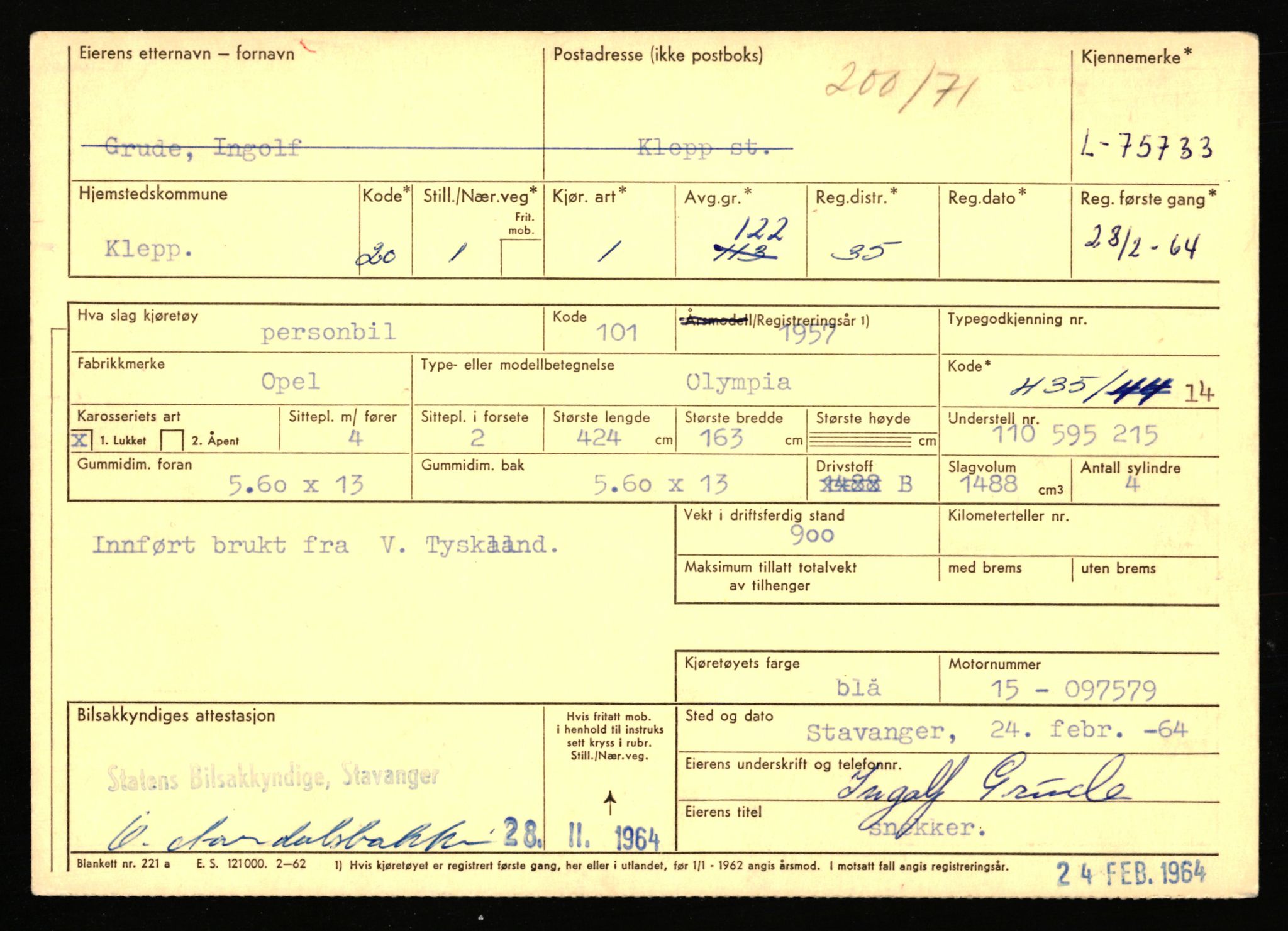Click the largest length value '424'

(599, 437)
